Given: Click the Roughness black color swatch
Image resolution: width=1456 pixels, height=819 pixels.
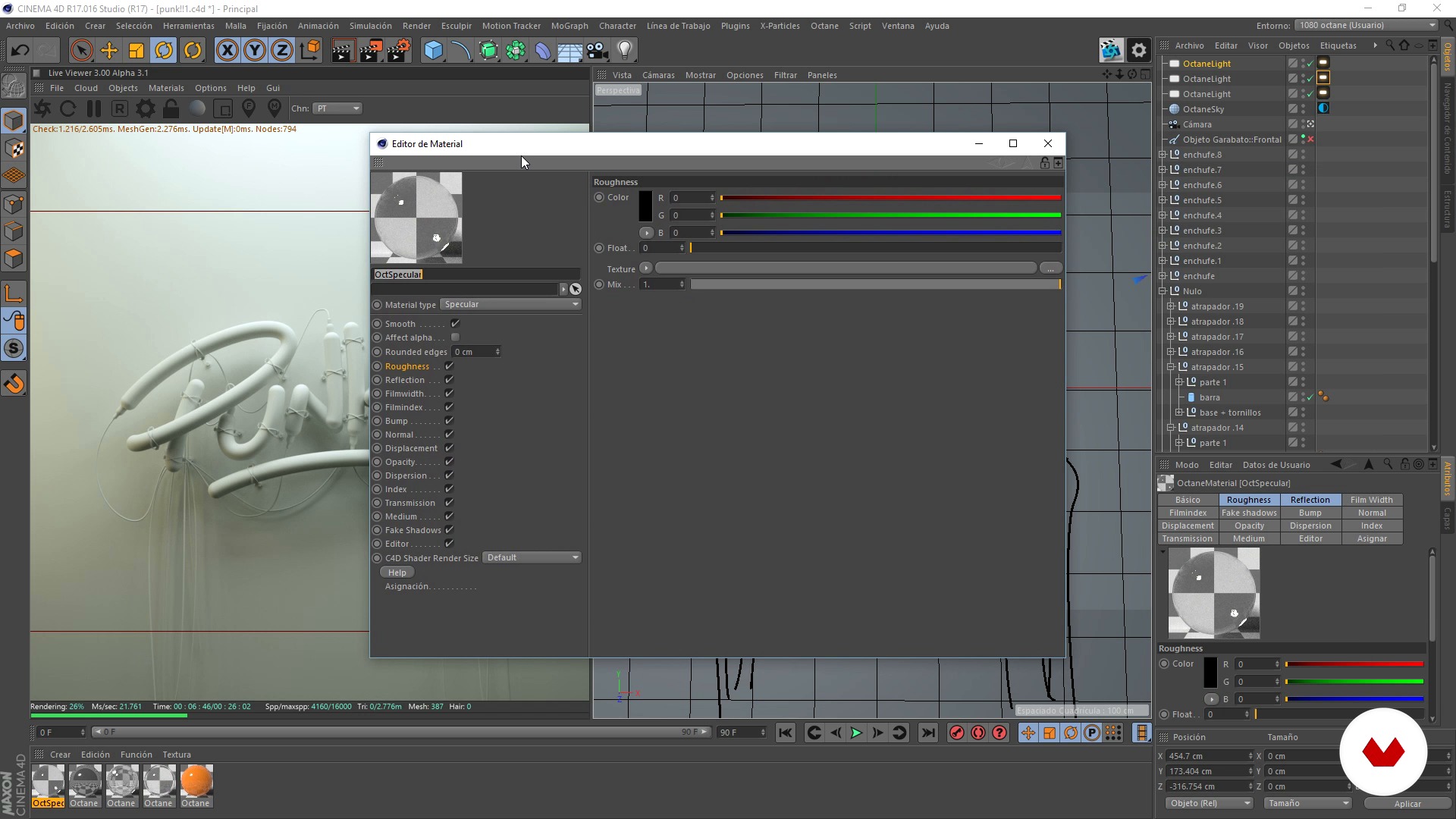Looking at the screenshot, I should pyautogui.click(x=645, y=206).
